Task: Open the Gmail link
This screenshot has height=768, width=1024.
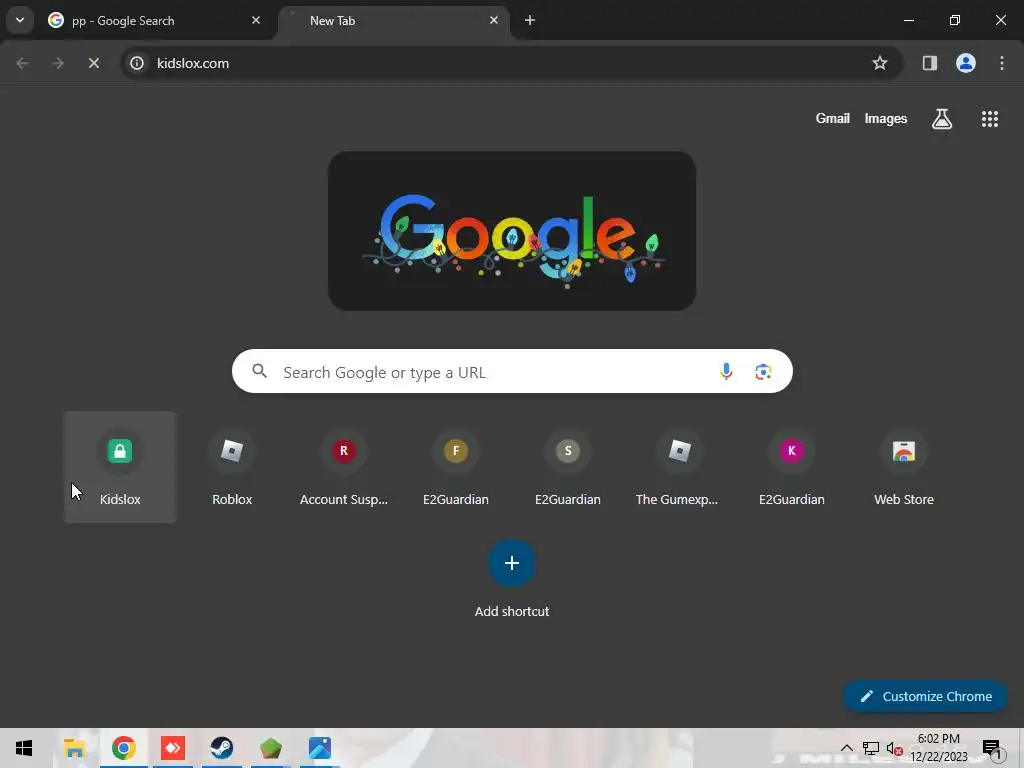Action: point(833,118)
